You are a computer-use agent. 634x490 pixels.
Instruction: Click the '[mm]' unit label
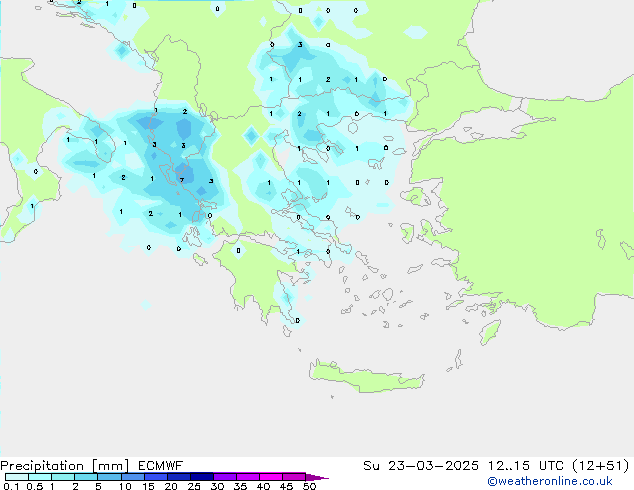pyautogui.click(x=110, y=466)
